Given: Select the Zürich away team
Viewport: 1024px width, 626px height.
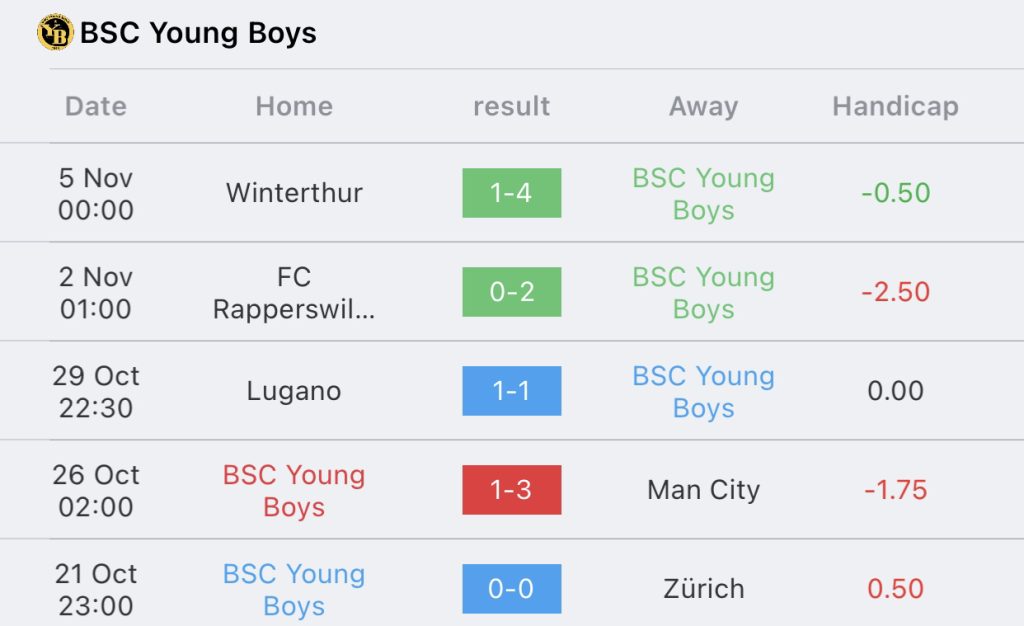Looking at the screenshot, I should click(x=703, y=589).
